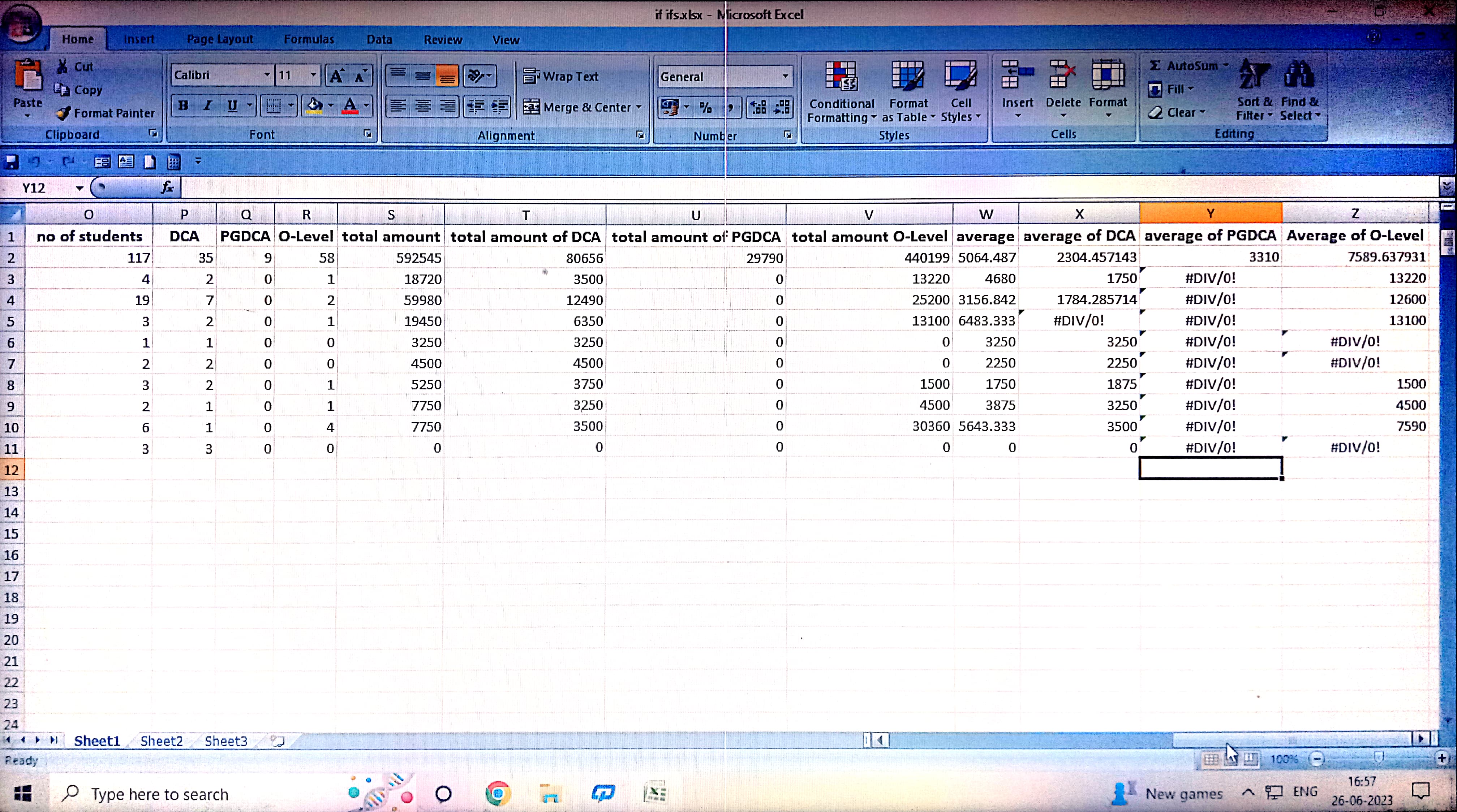
Task: Toggle italic formatting
Action: (207, 106)
